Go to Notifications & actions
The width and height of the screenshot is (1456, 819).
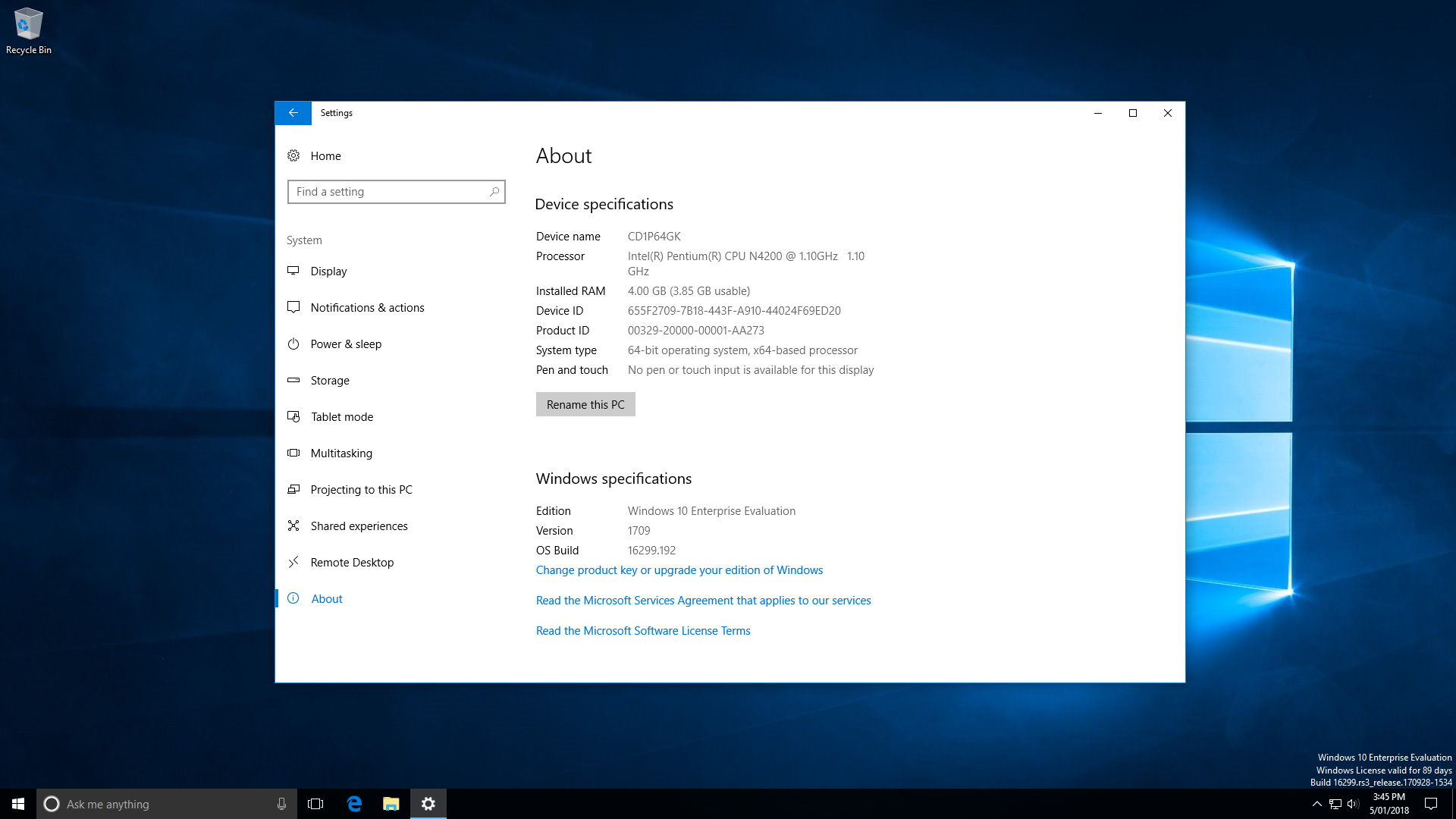click(x=367, y=307)
